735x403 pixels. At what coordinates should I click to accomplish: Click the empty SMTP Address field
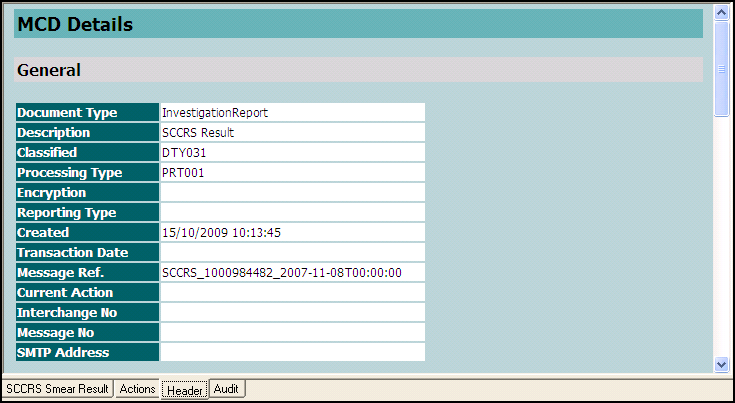point(292,352)
